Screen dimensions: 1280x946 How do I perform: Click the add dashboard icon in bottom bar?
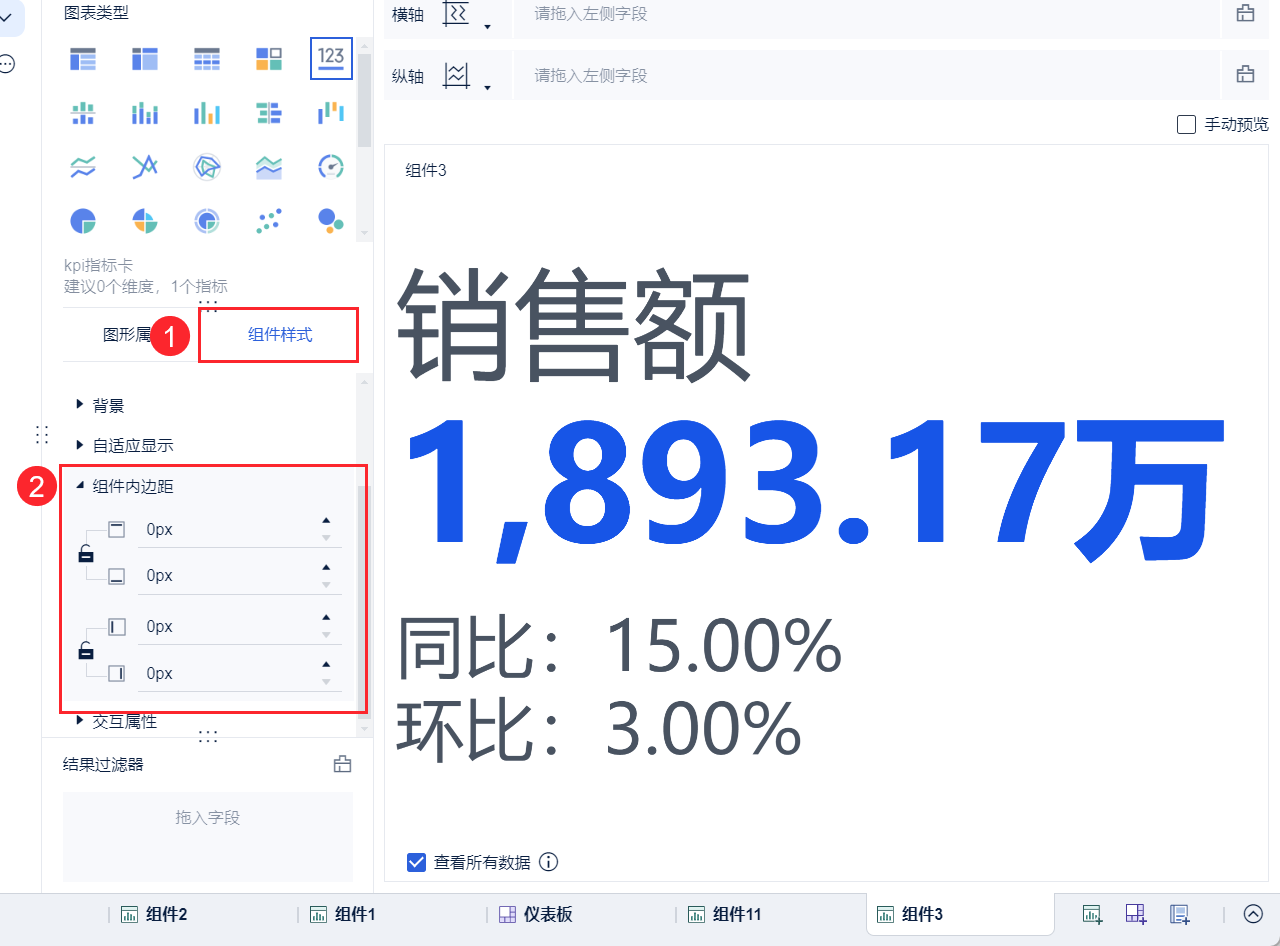(1136, 914)
